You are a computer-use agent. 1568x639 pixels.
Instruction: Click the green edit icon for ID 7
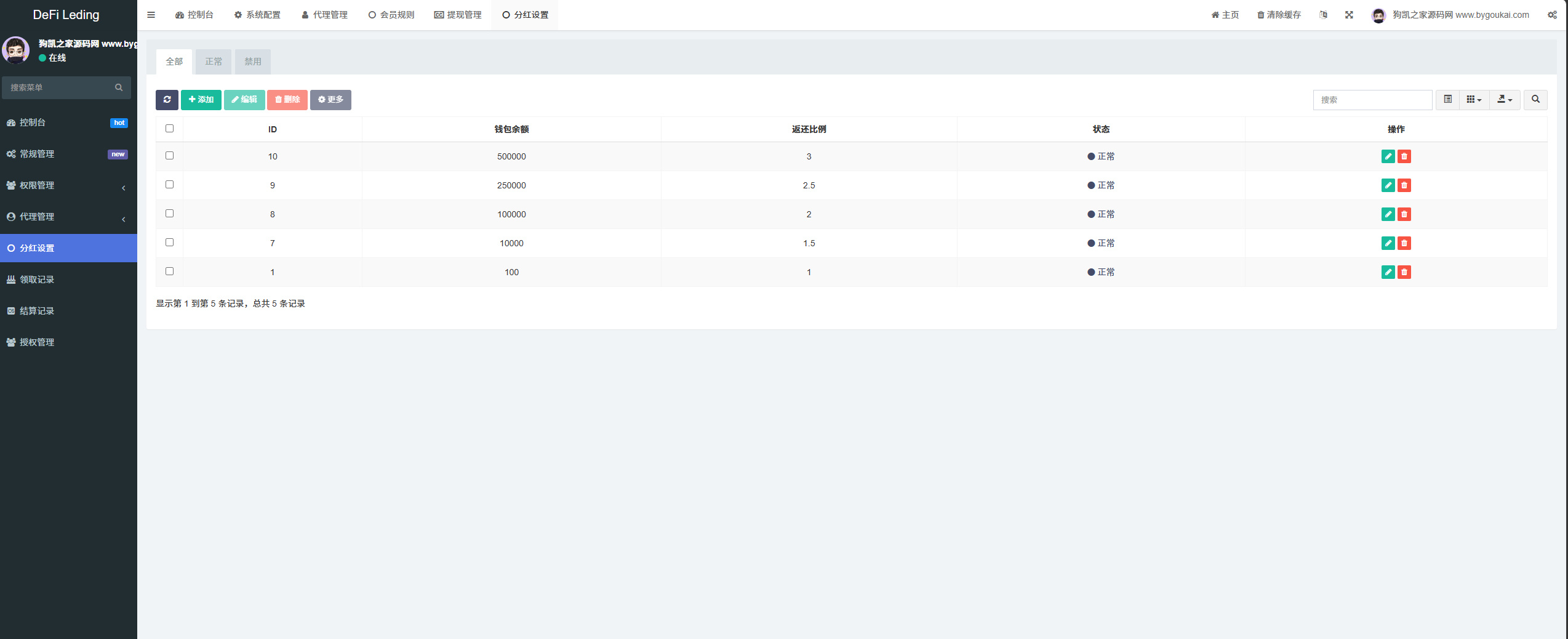(1388, 243)
